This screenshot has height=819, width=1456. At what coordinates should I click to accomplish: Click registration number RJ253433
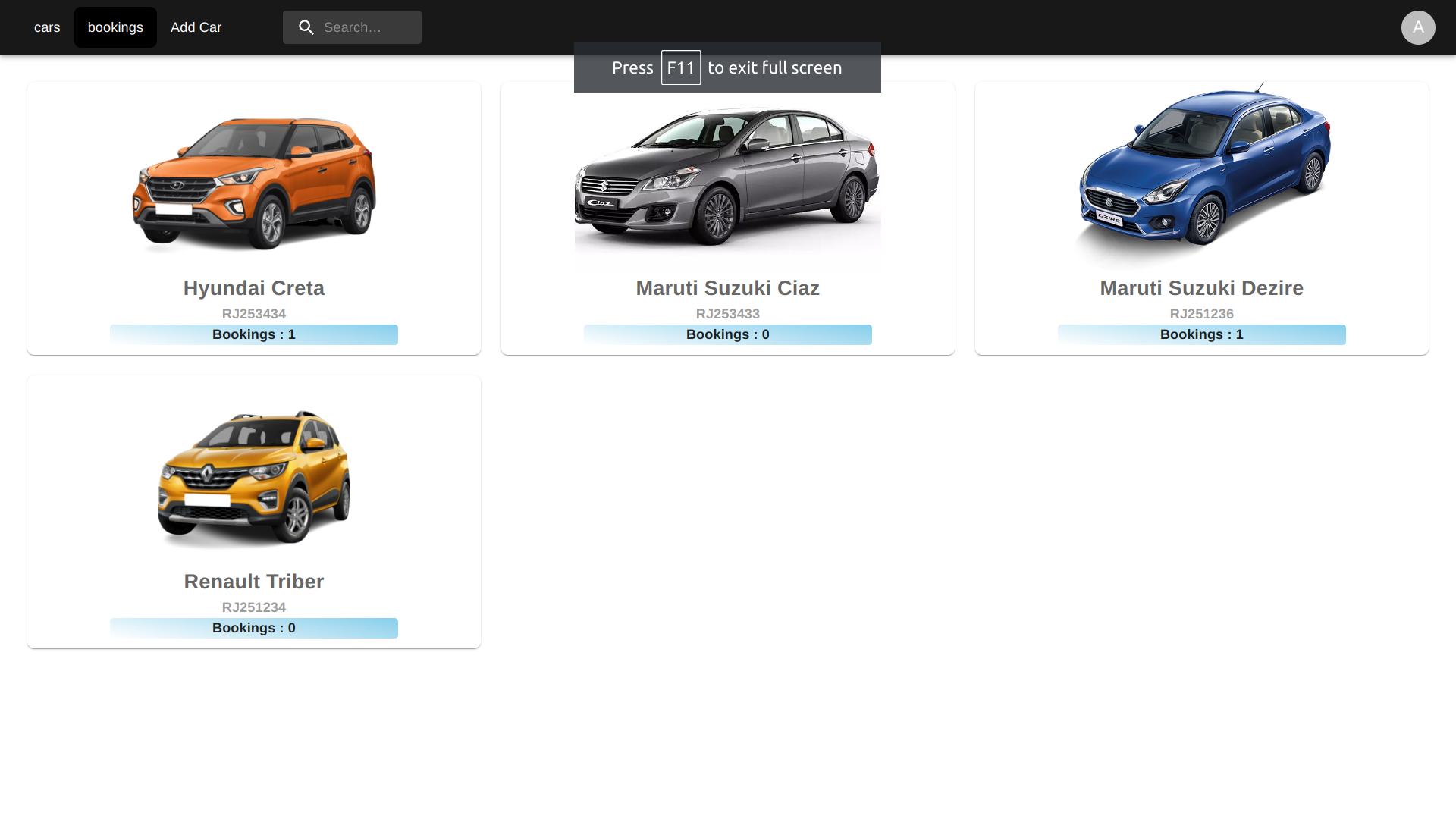click(728, 314)
